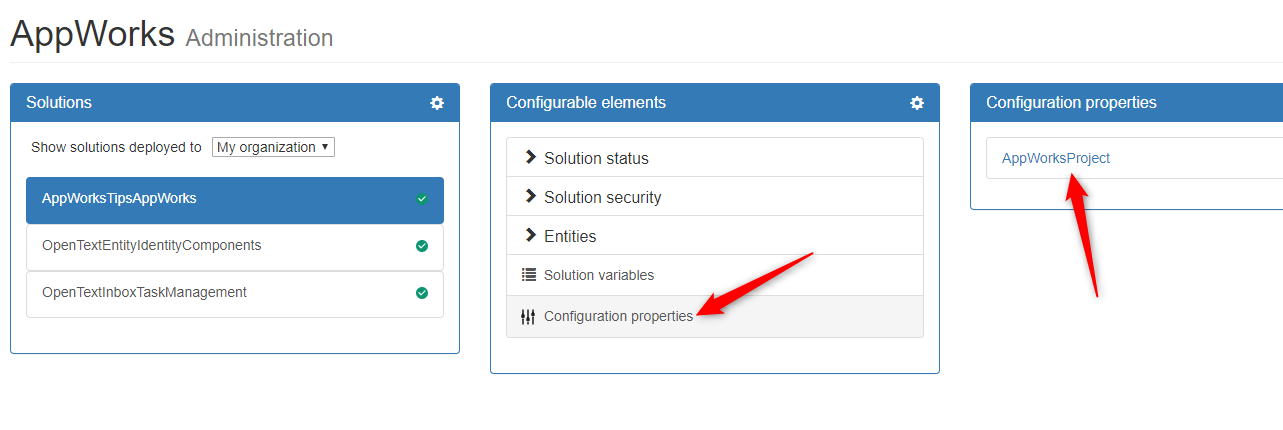This screenshot has height=430, width=1283.
Task: Click status check icon for OpenTextEntityIdentityComponents
Action: click(422, 246)
